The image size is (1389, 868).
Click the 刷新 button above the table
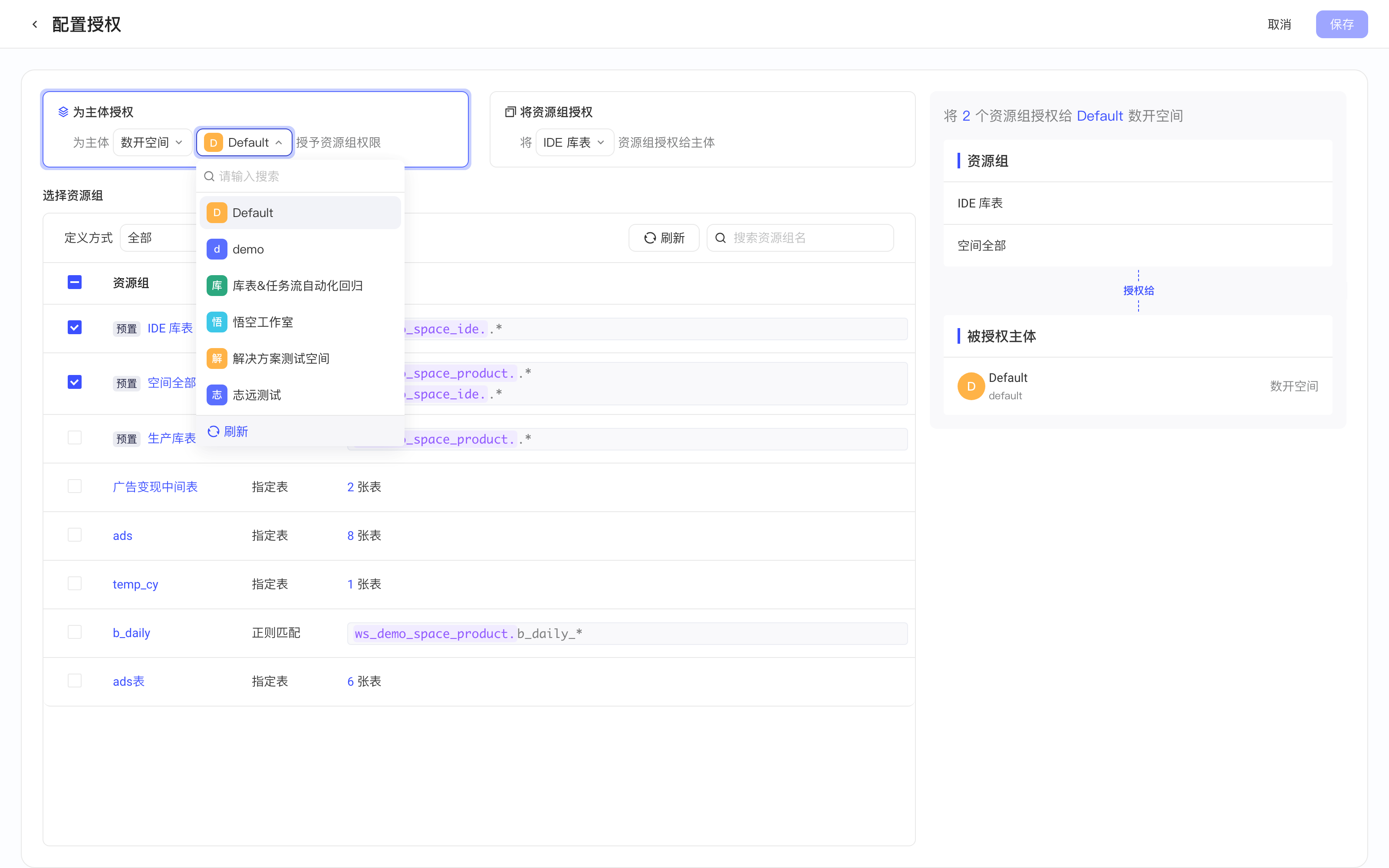(x=664, y=238)
